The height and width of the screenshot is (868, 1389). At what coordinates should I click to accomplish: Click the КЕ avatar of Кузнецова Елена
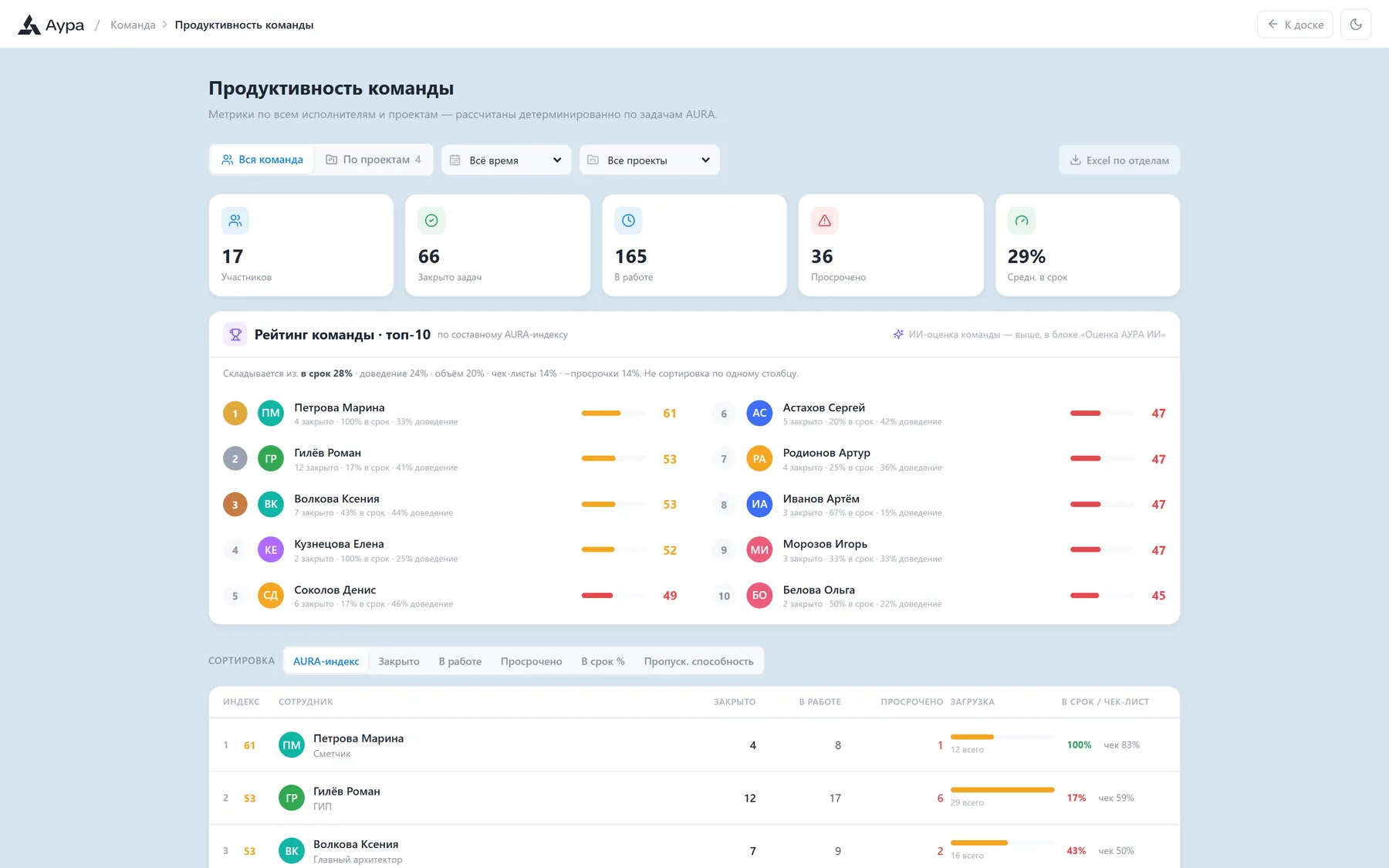tap(271, 550)
